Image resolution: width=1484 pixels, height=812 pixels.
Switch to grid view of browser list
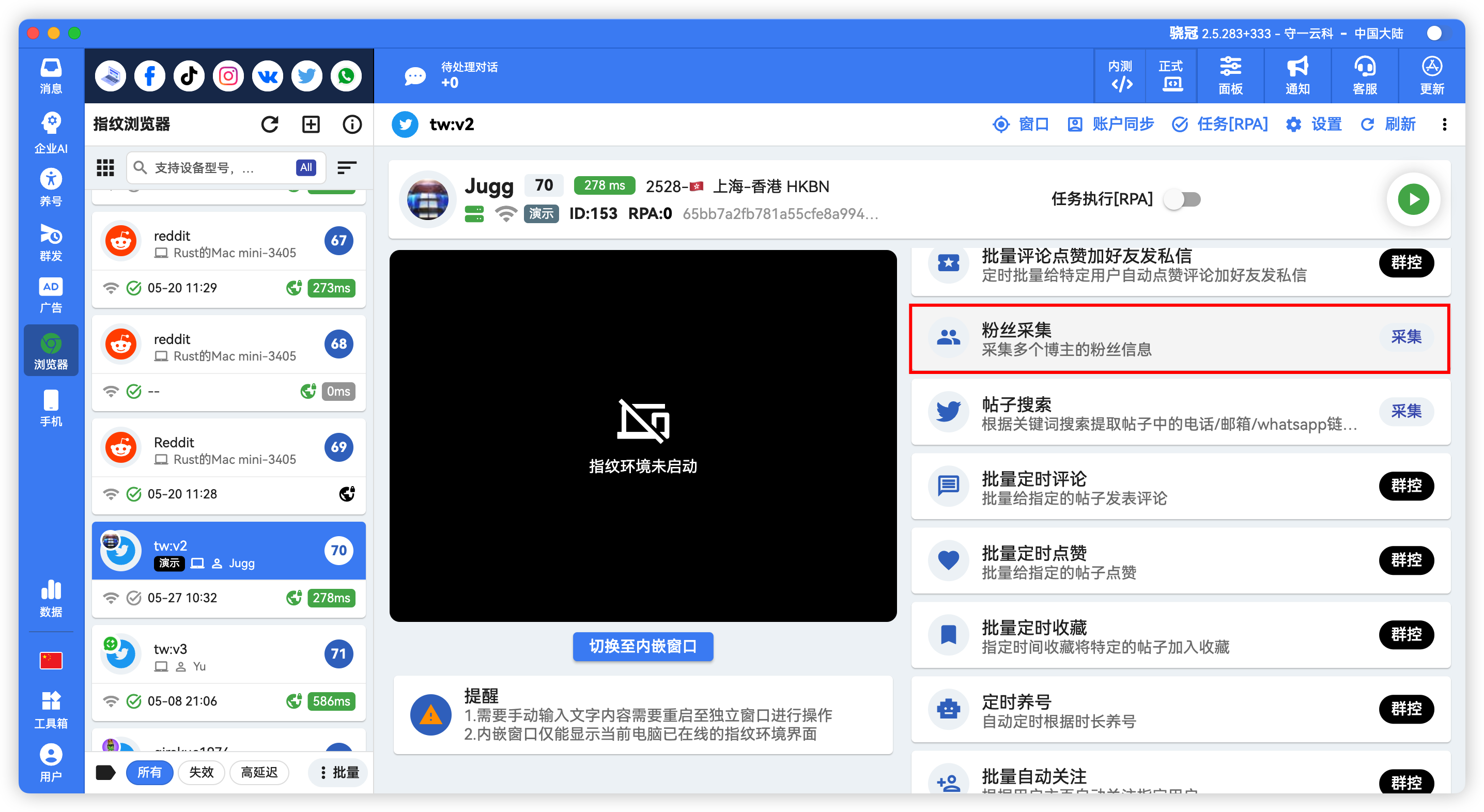pyautogui.click(x=105, y=167)
